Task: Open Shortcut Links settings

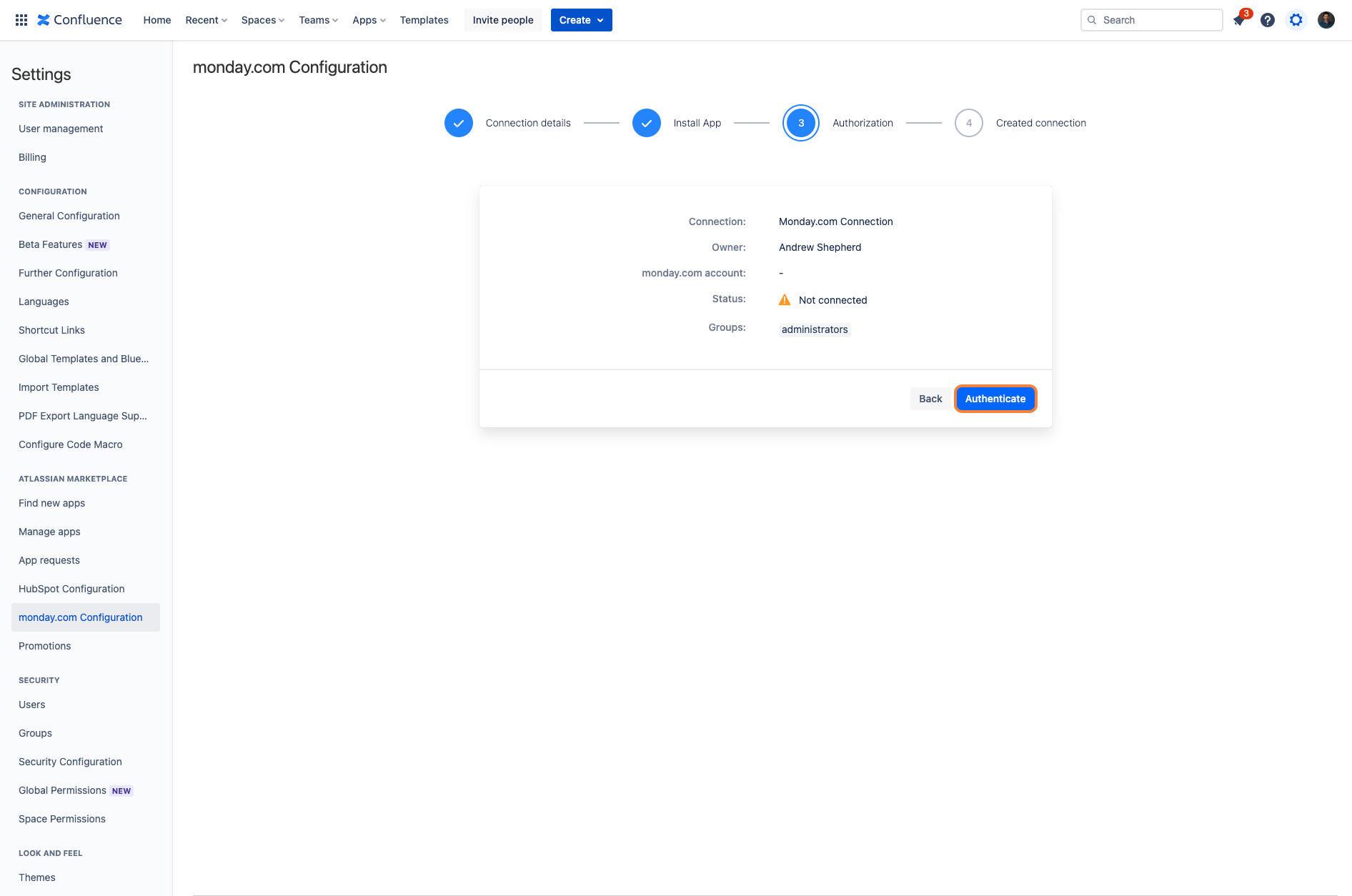Action: click(86, 330)
